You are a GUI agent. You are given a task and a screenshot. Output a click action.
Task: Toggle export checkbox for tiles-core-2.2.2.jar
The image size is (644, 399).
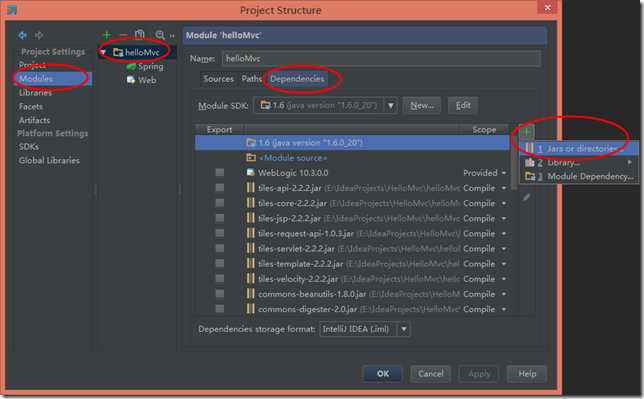(x=220, y=203)
